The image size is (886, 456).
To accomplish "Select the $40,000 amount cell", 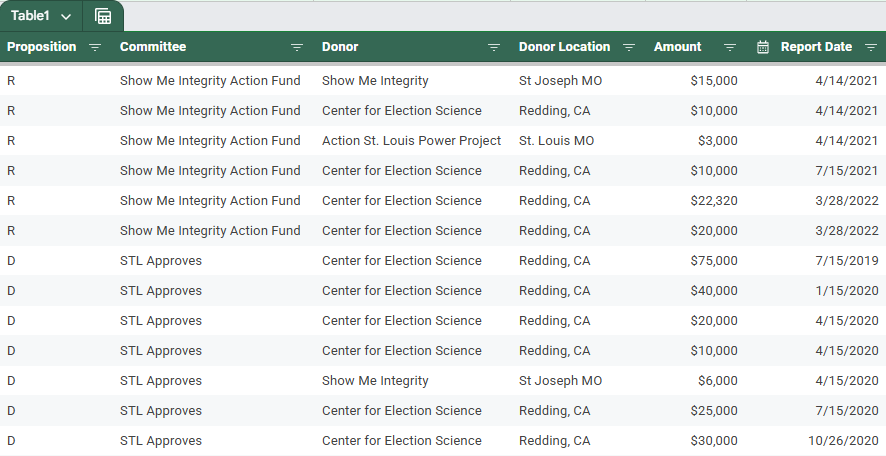I will pos(714,290).
